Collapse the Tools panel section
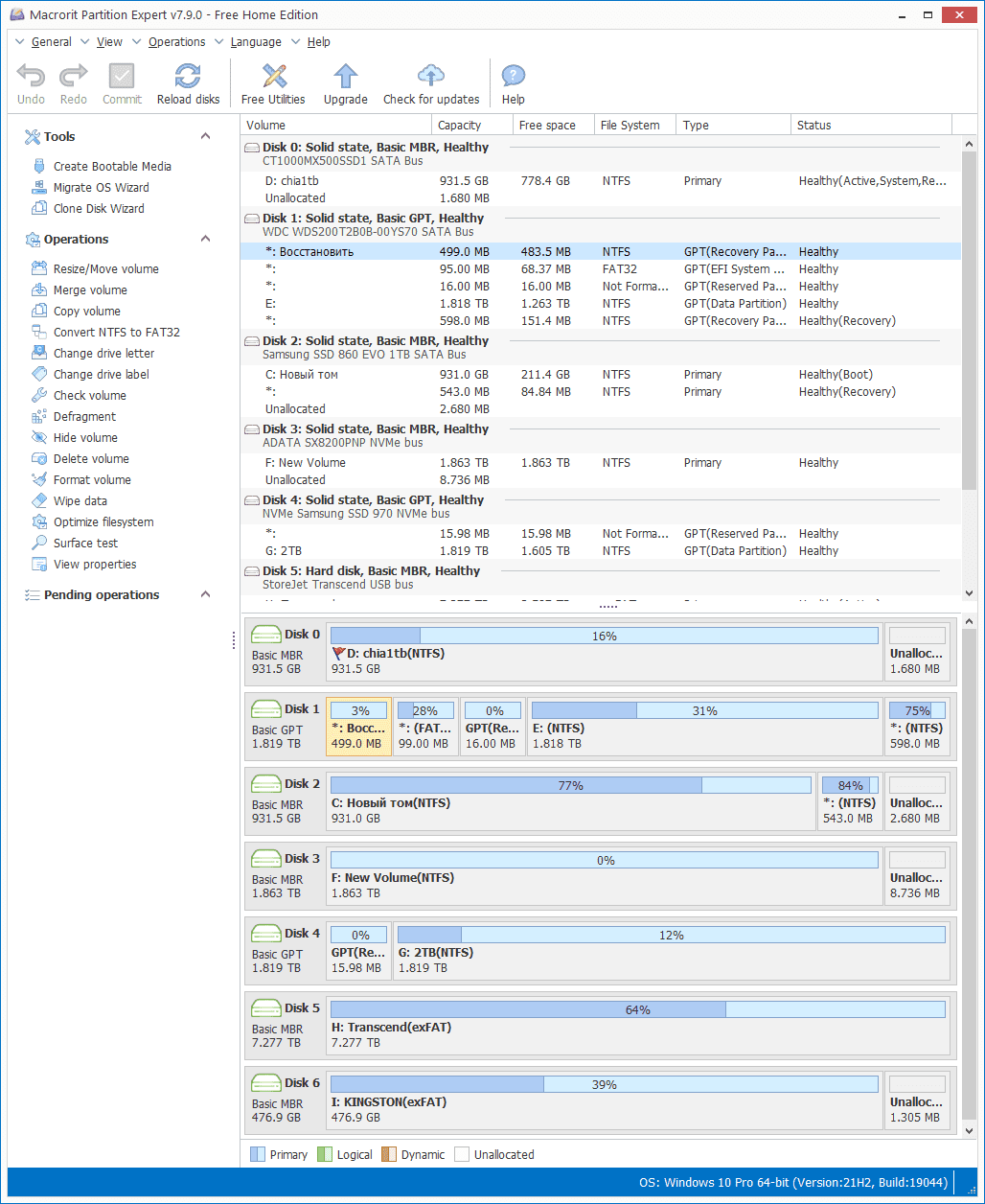 (x=205, y=136)
